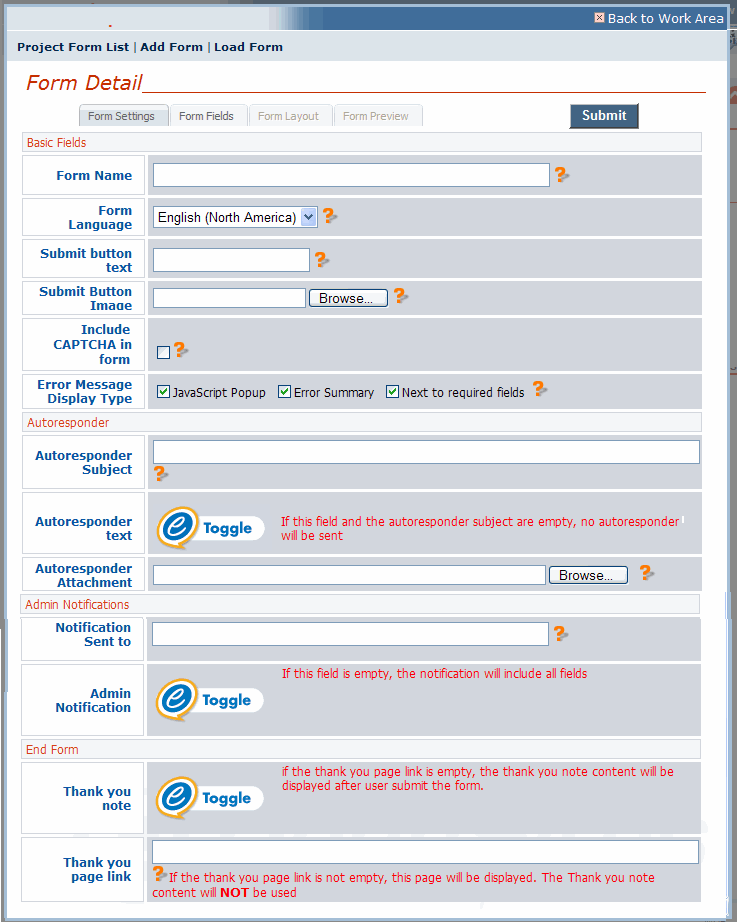Click help icon next to Autoresponder Attachment Browse
The height and width of the screenshot is (922, 737).
(646, 572)
